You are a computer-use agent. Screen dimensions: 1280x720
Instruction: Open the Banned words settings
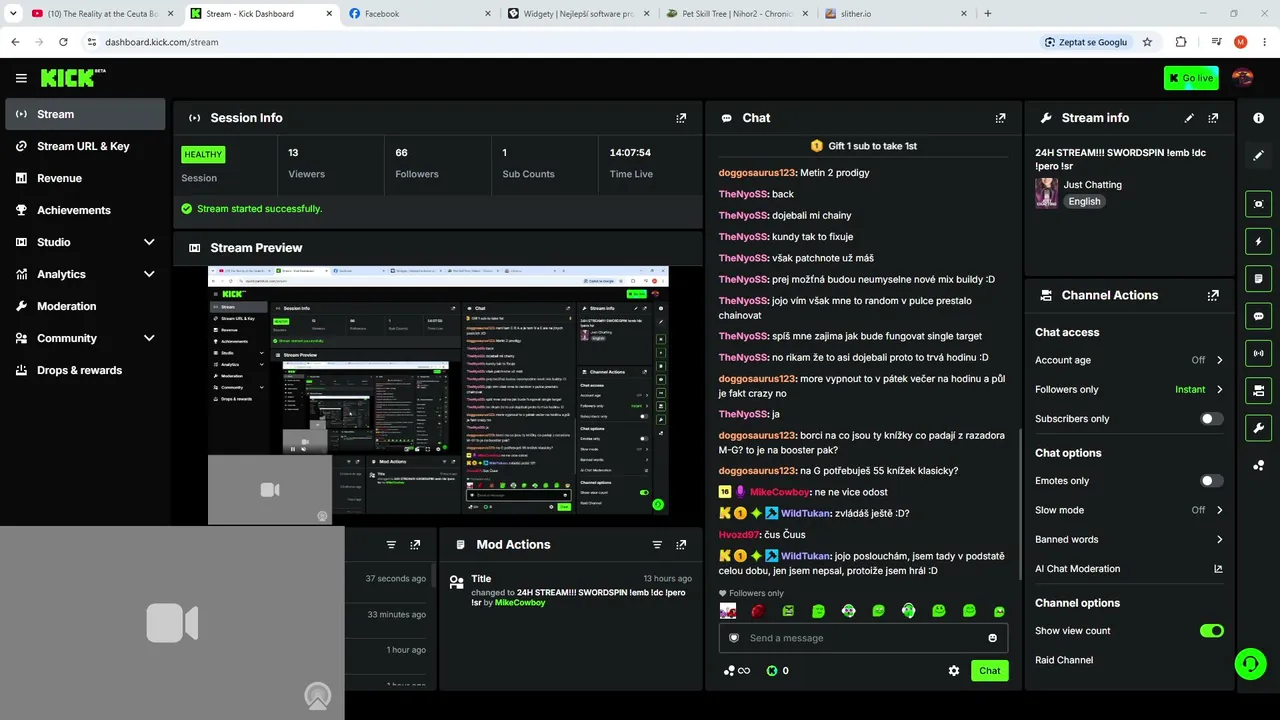click(1129, 540)
